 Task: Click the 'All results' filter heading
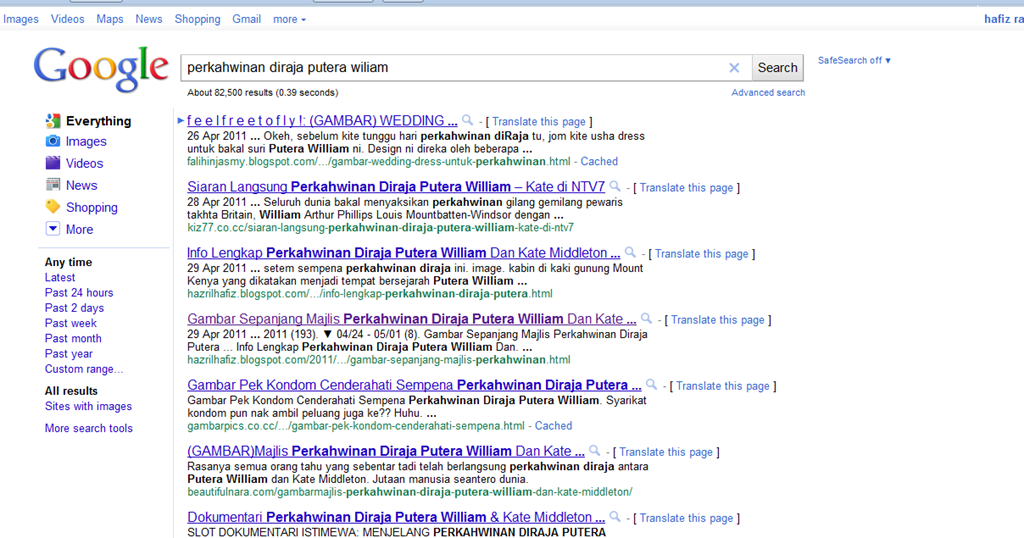(x=71, y=391)
